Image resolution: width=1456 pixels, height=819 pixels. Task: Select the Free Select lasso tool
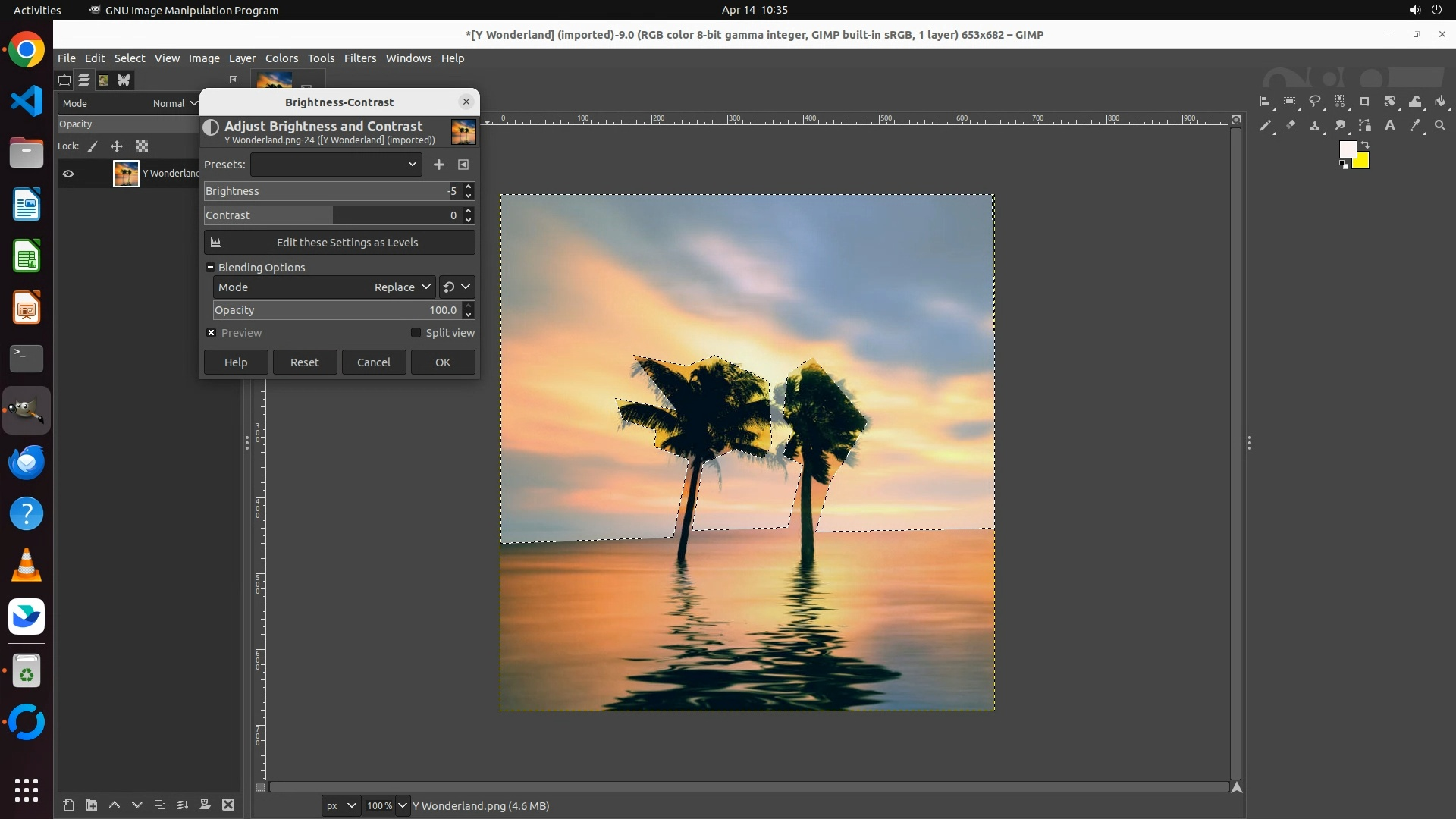pyautogui.click(x=1315, y=102)
